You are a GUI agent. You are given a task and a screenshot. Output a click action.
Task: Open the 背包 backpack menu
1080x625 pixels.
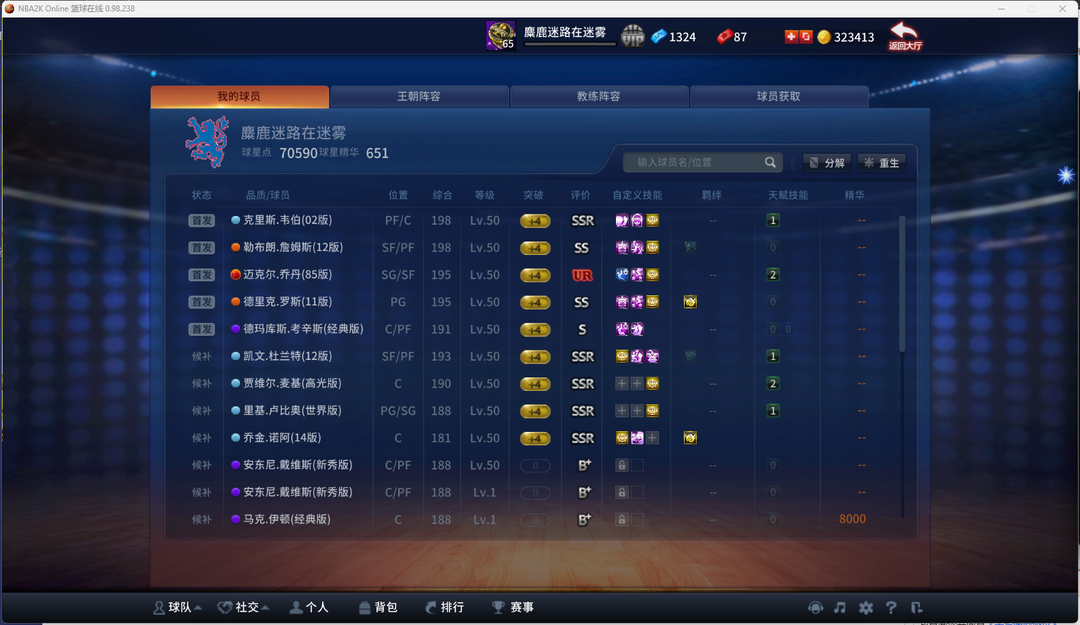(378, 607)
